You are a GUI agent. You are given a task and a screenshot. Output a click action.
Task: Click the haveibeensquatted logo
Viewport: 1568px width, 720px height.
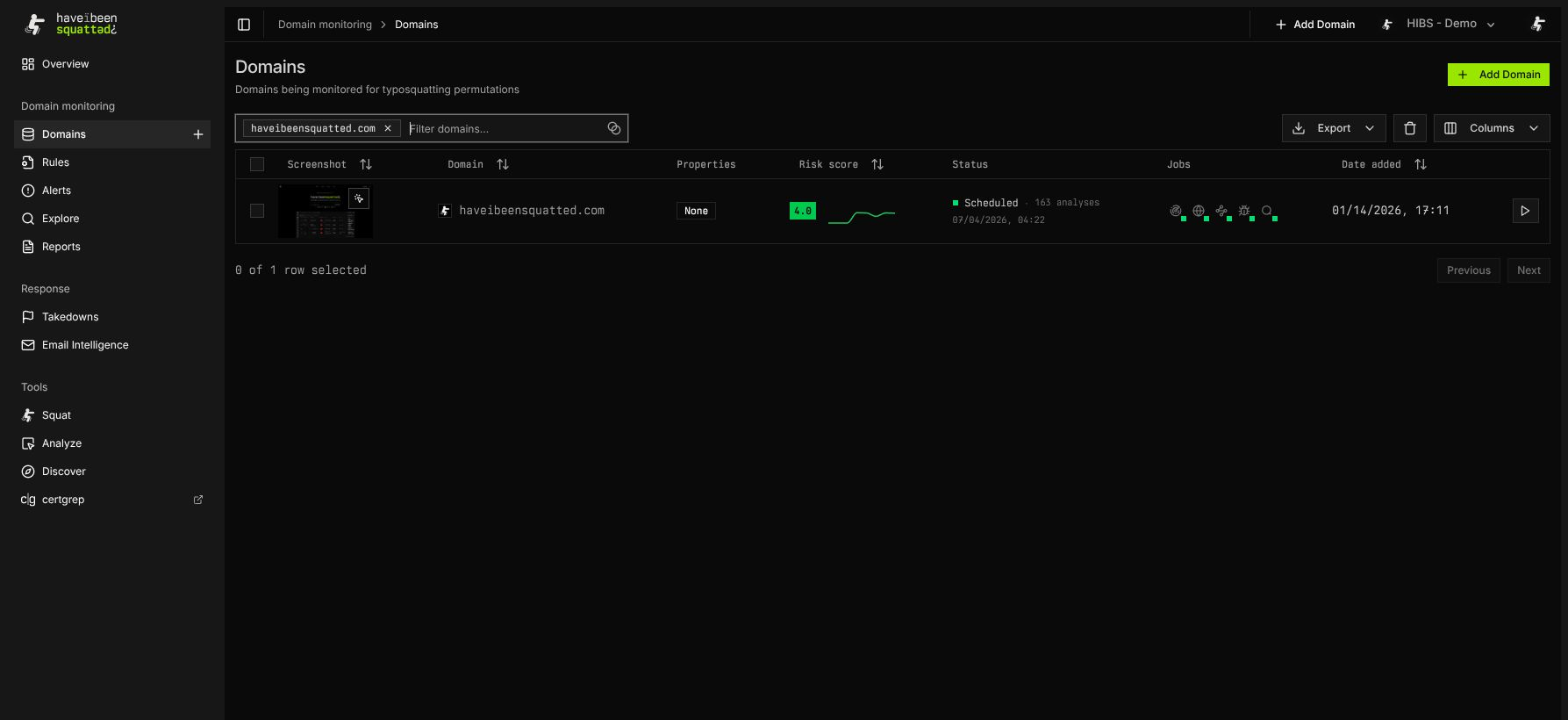[x=70, y=24]
